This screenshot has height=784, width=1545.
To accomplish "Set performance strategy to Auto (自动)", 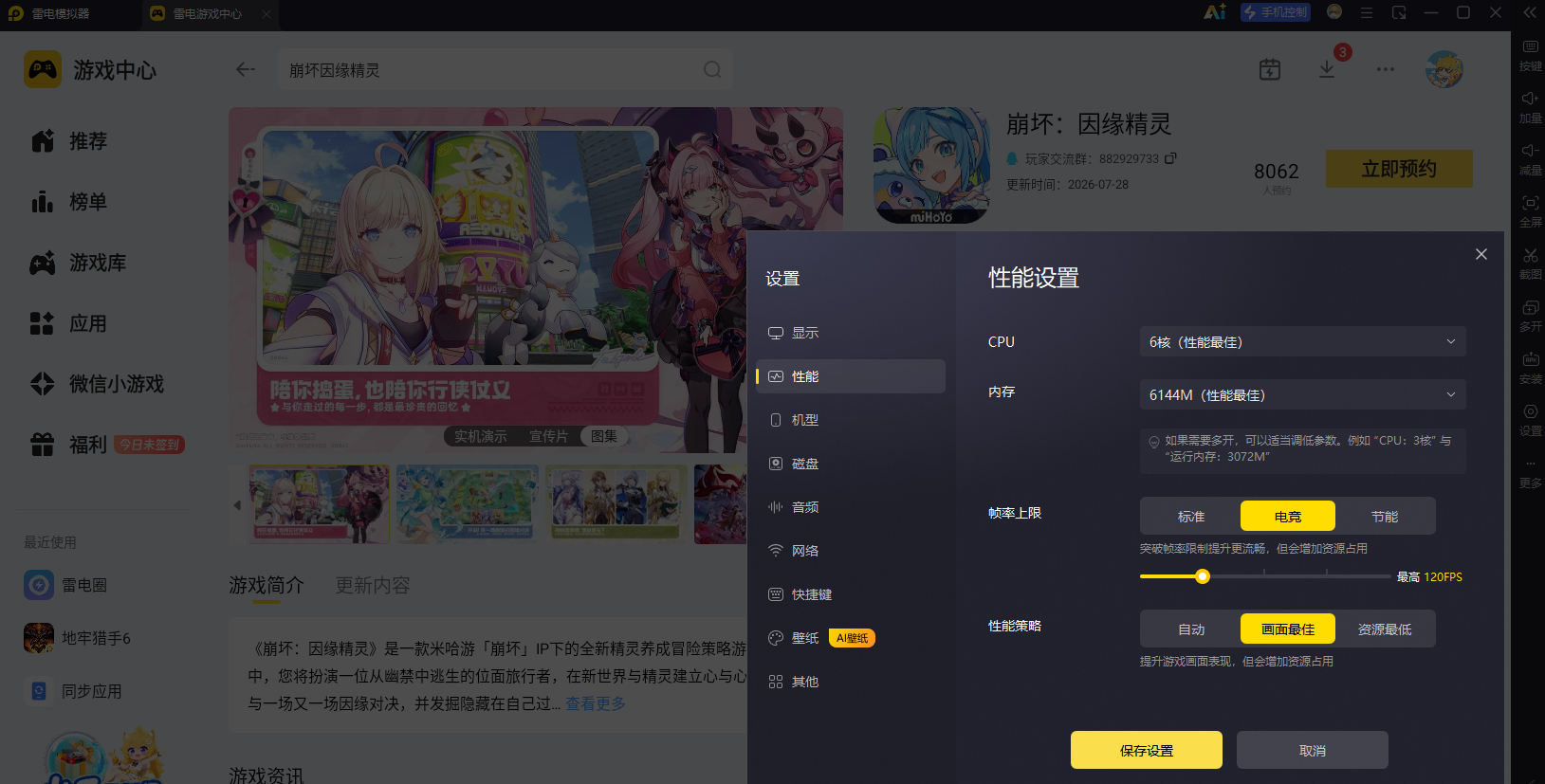I will pyautogui.click(x=1191, y=629).
